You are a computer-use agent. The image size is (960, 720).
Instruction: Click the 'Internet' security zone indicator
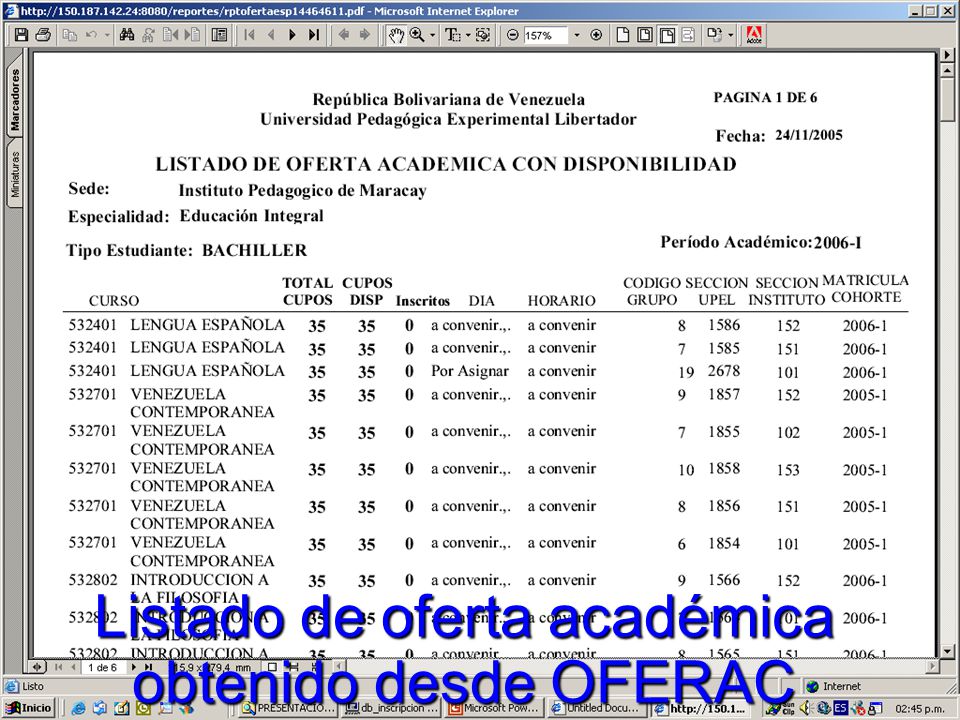tap(834, 686)
